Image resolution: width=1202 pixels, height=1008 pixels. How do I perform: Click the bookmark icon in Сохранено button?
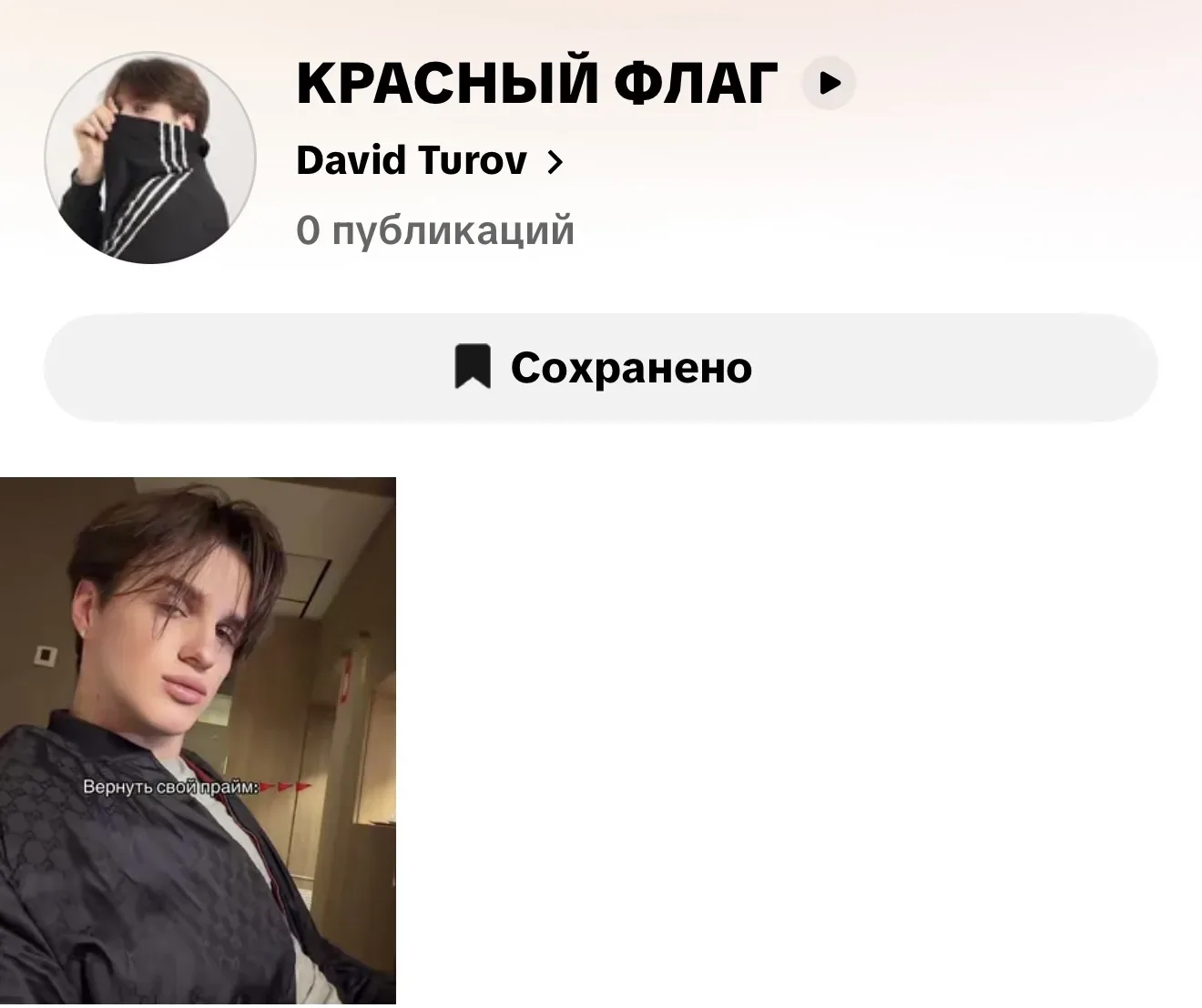[x=473, y=367]
